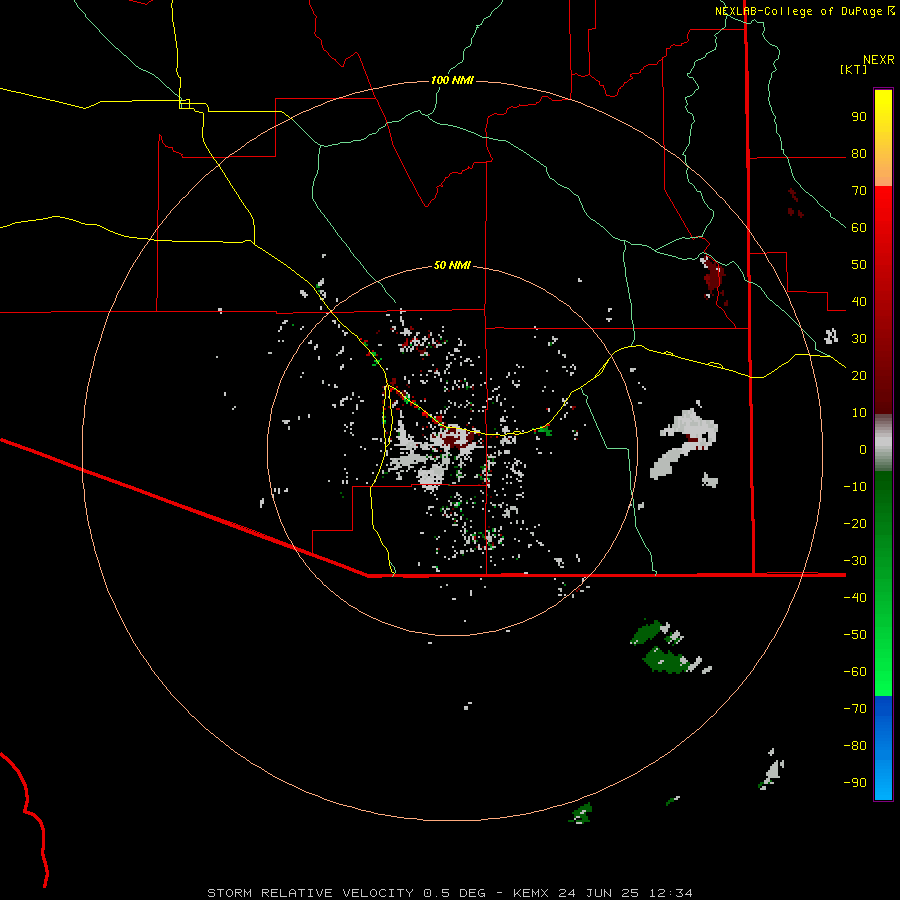The image size is (900, 900).
Task: Click the 0 value on the velocity scale
Action: (x=863, y=450)
